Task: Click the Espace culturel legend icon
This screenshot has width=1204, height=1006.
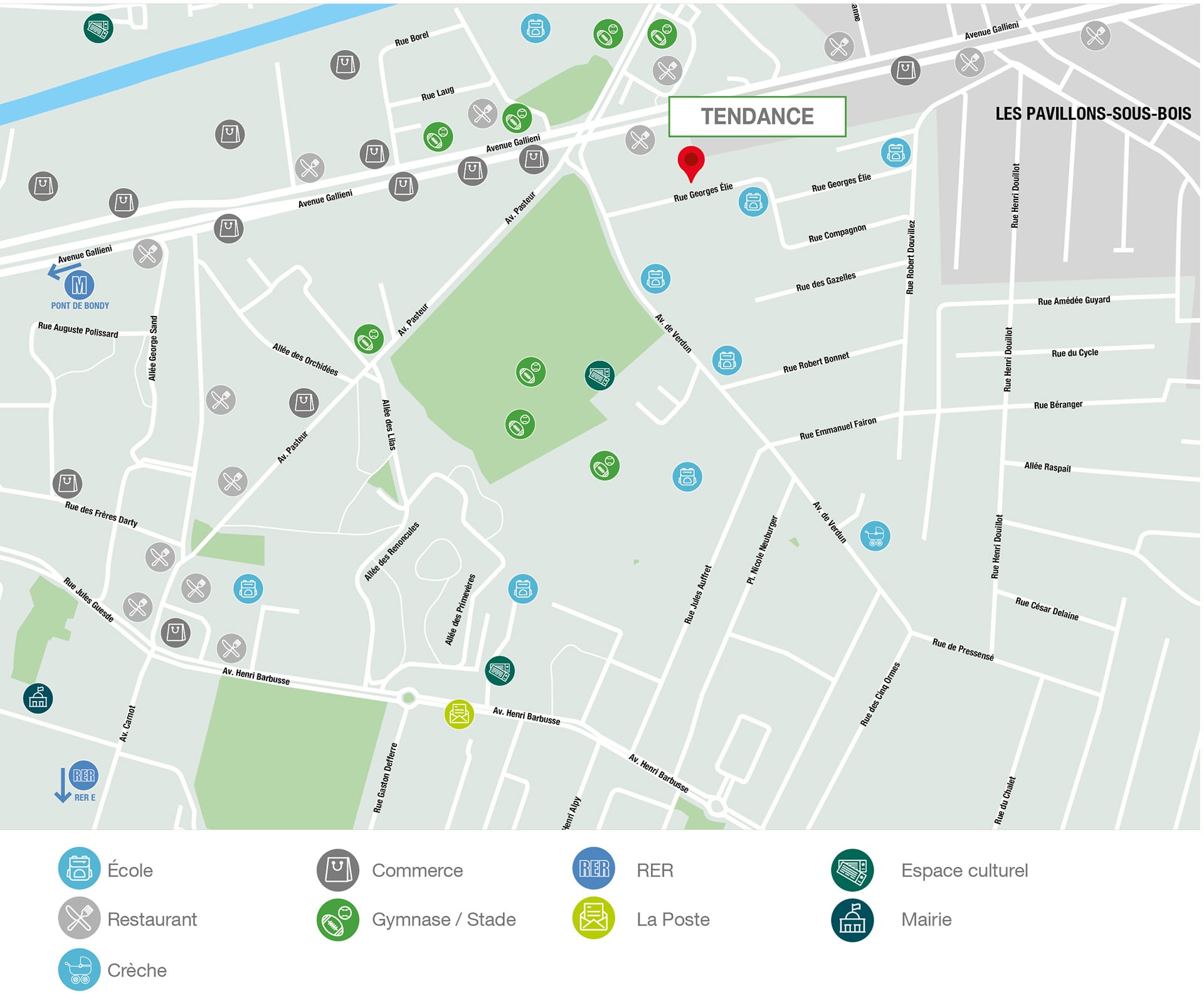Action: pyautogui.click(x=852, y=869)
